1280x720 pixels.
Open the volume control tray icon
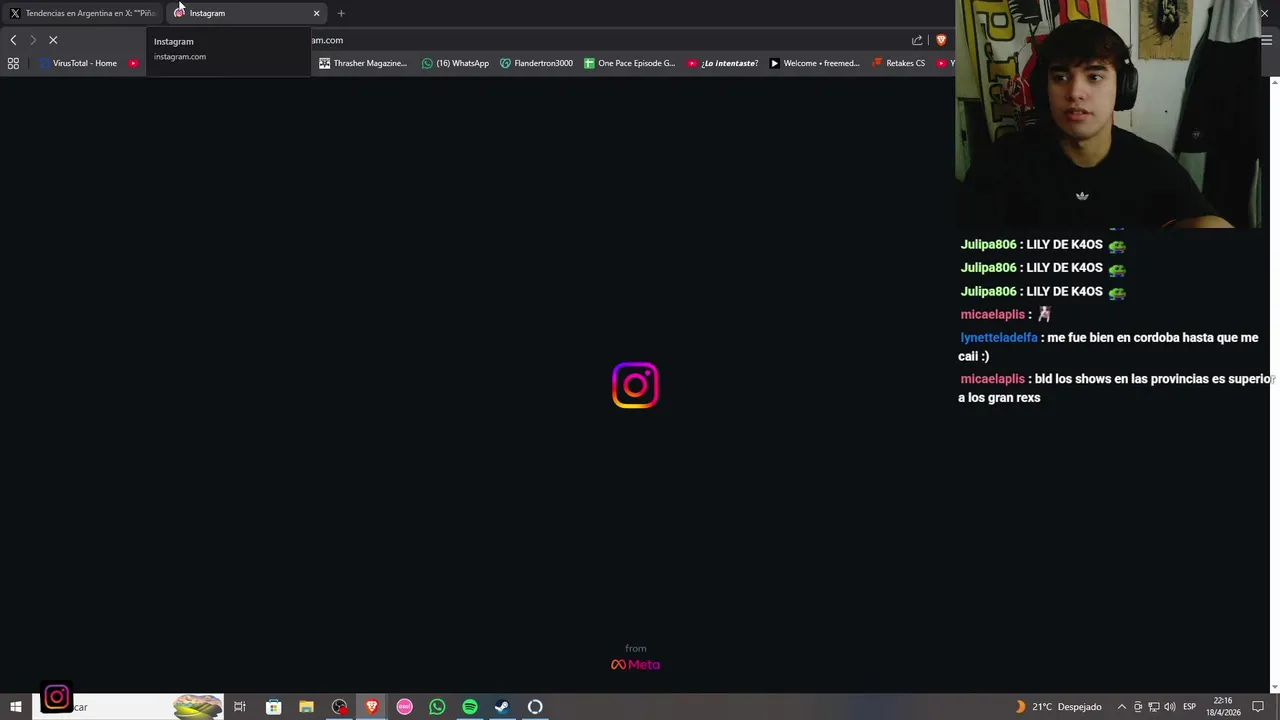click(x=1170, y=707)
